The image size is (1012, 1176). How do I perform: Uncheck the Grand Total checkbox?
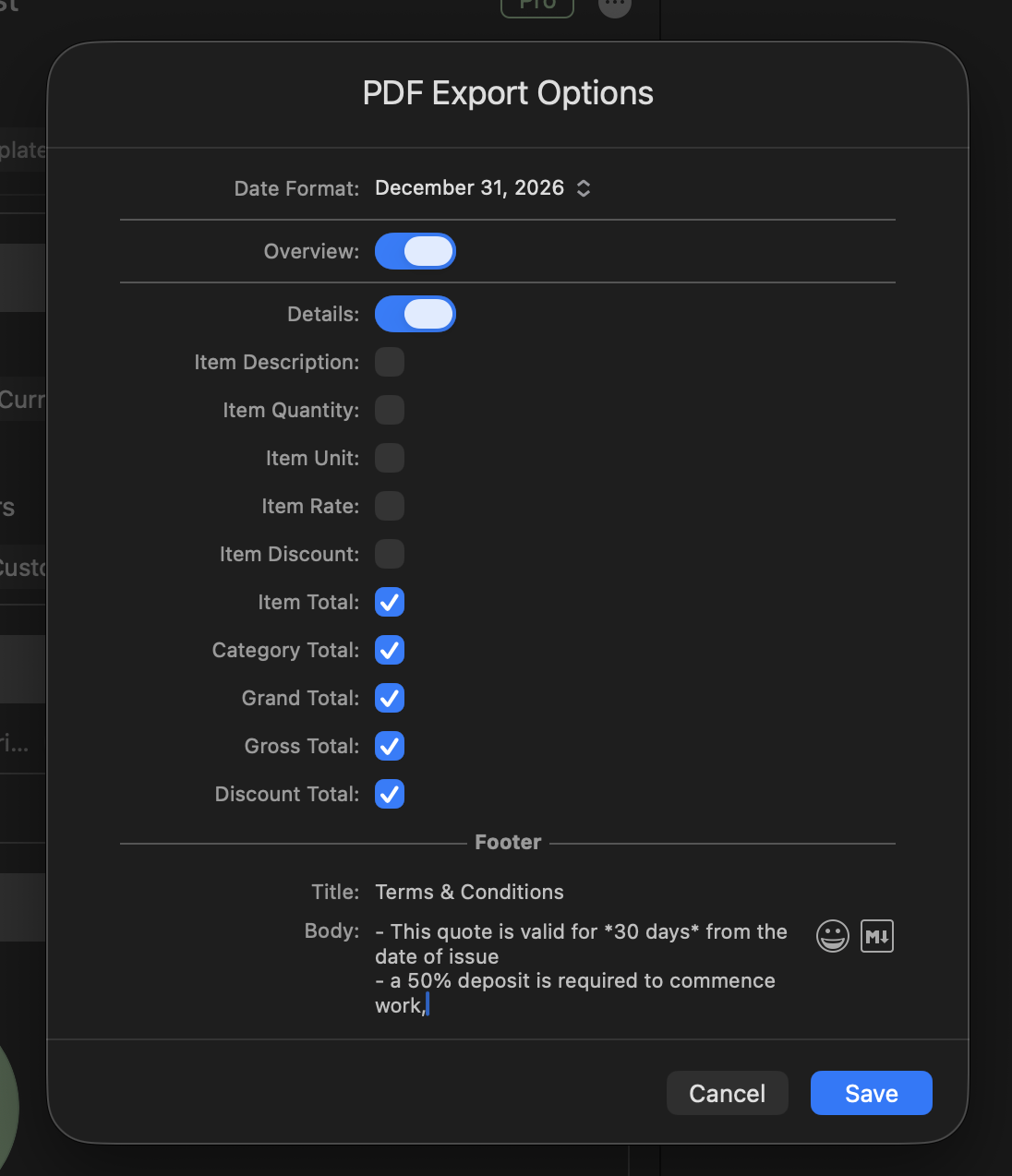pos(390,698)
